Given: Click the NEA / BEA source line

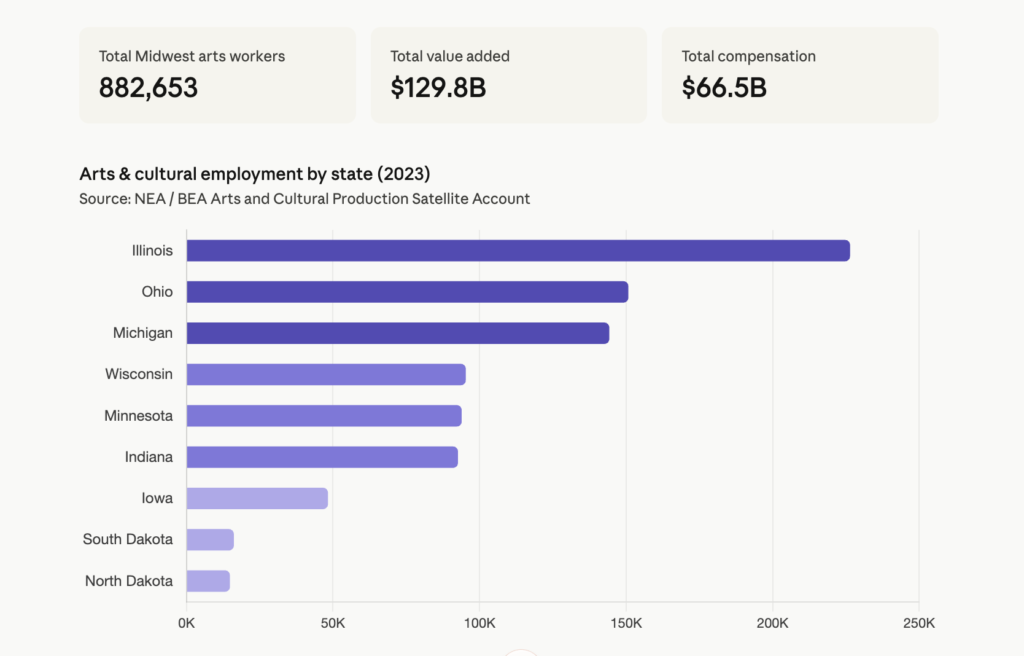Looking at the screenshot, I should tap(304, 198).
